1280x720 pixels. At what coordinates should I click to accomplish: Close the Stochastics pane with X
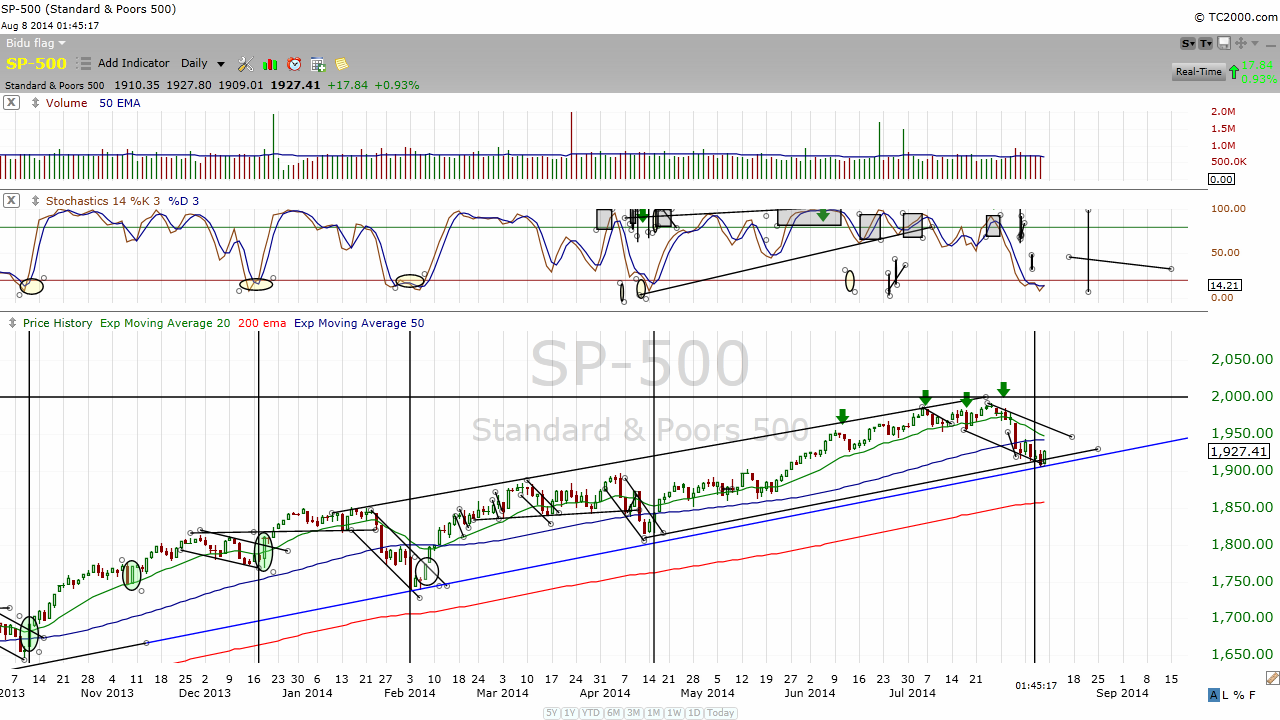11,201
